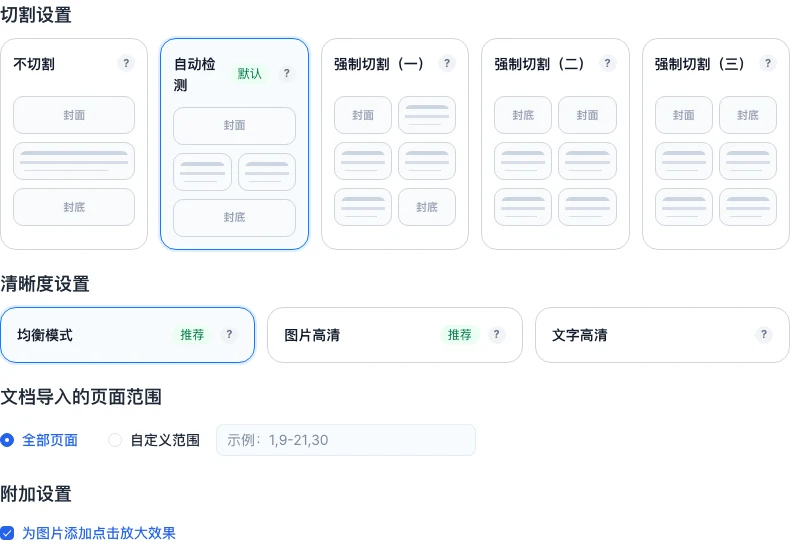This screenshot has height=549, width=790.
Task: Open help for 不切割 option
Action: 126,63
